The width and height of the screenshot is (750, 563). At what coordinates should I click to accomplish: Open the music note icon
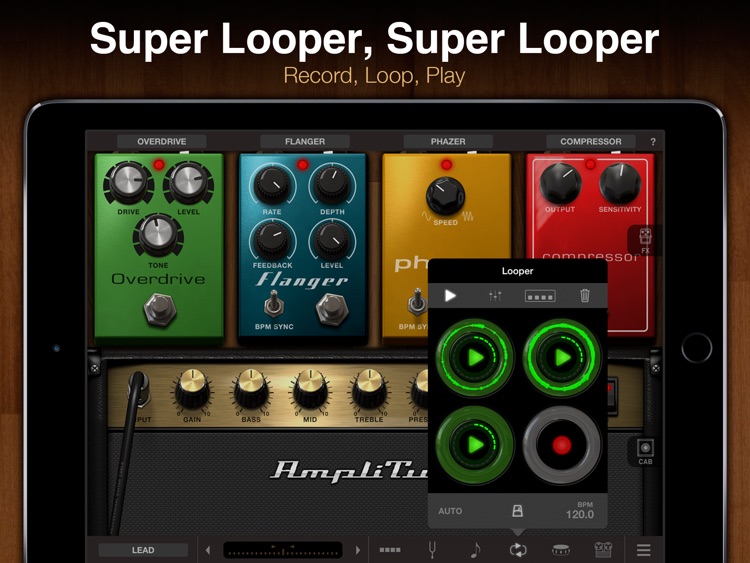tap(475, 550)
